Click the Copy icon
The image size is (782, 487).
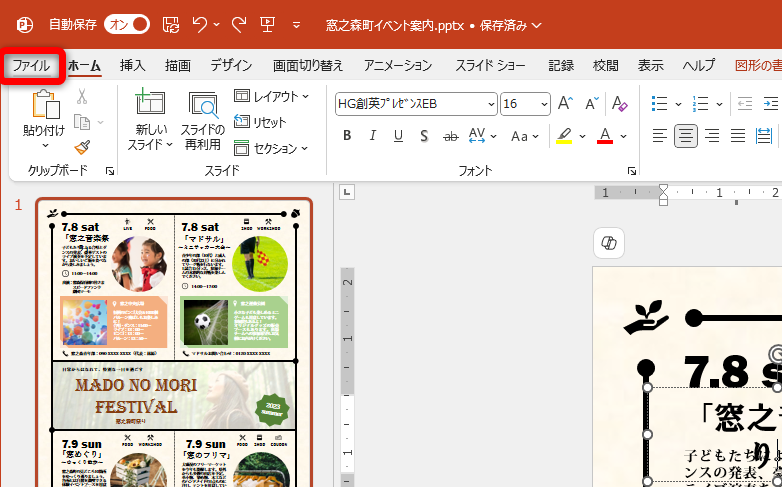[82, 122]
